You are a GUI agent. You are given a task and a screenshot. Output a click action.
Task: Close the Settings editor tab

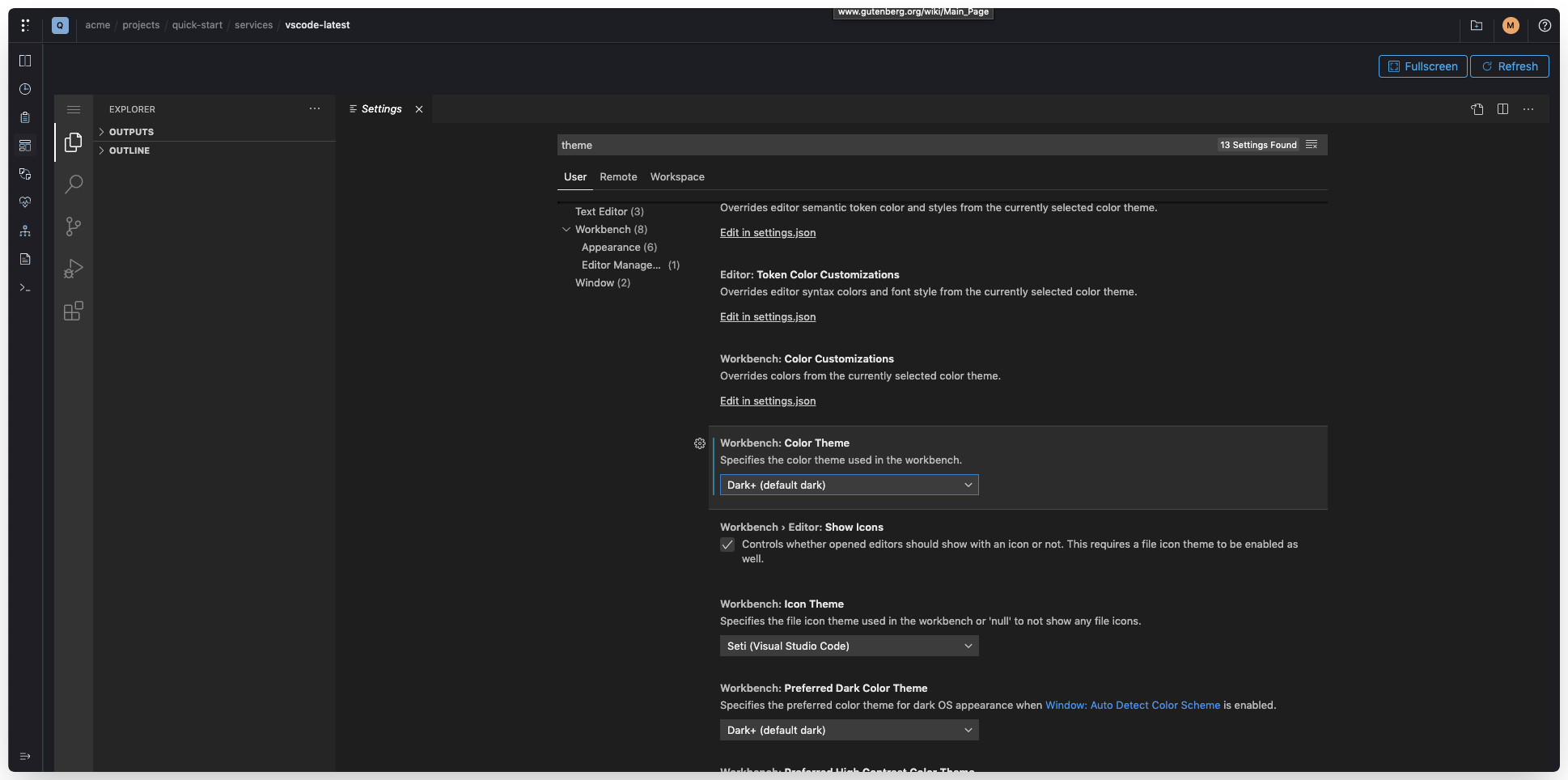point(419,109)
